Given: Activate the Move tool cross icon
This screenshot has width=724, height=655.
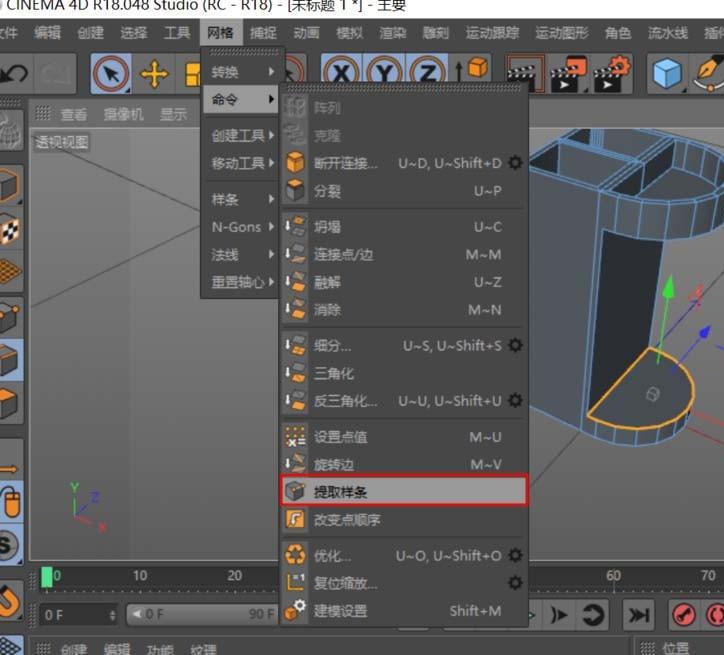Looking at the screenshot, I should point(154,73).
